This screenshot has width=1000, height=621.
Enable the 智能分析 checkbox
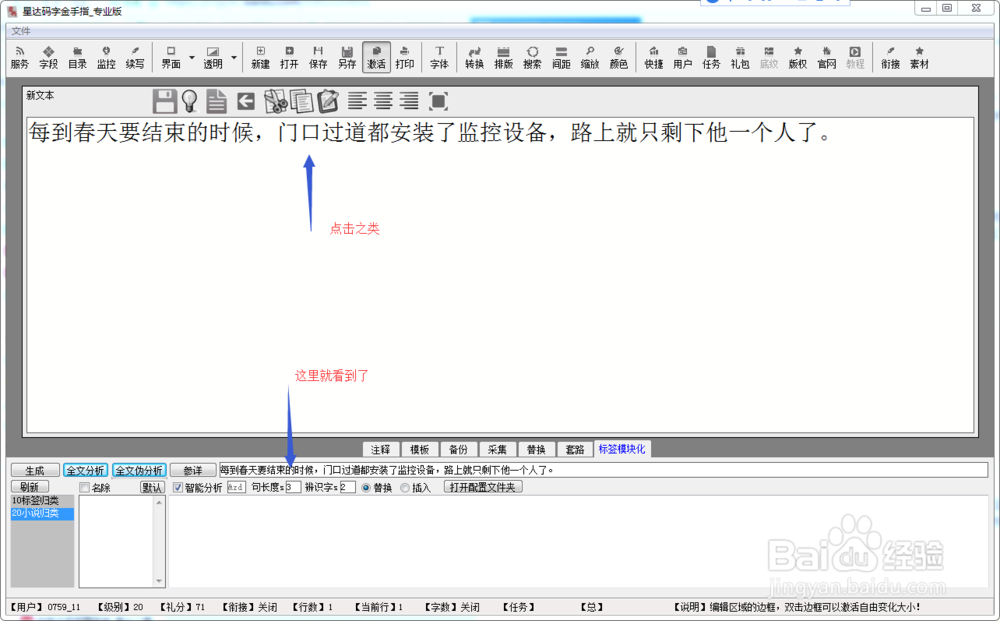coord(177,488)
